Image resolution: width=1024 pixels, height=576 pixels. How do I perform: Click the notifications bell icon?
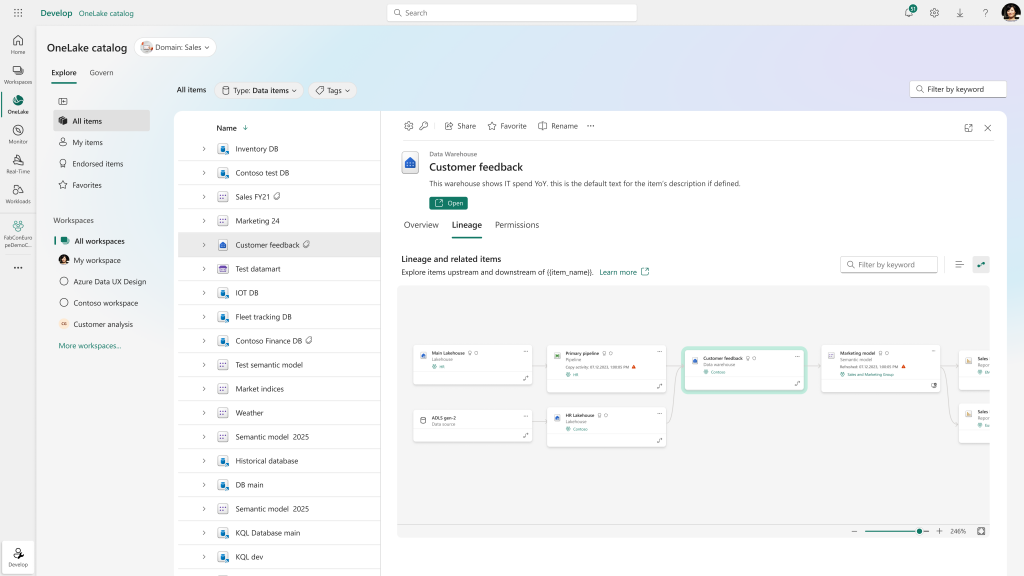pyautogui.click(x=909, y=13)
